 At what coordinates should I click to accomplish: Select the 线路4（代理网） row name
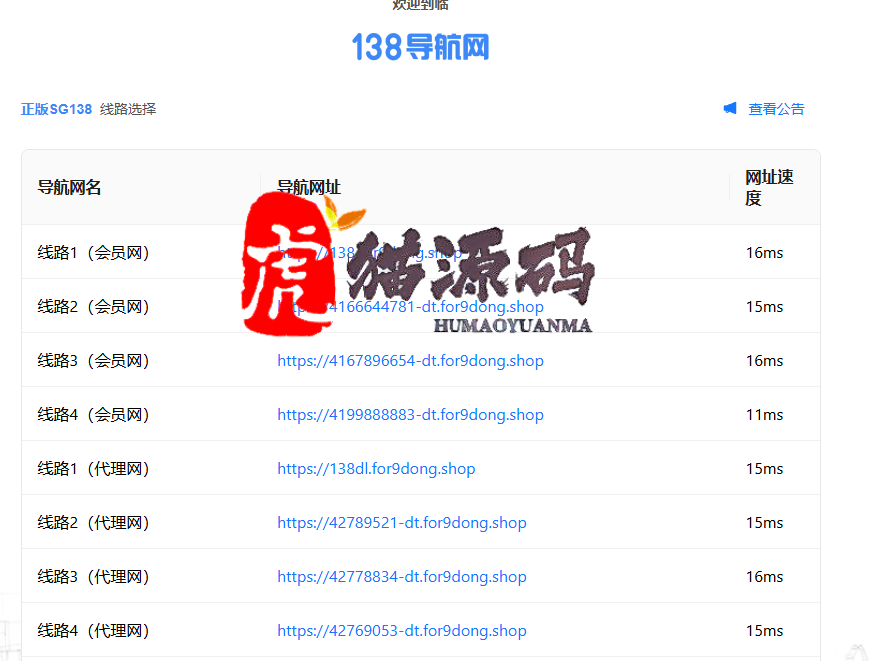(x=93, y=631)
